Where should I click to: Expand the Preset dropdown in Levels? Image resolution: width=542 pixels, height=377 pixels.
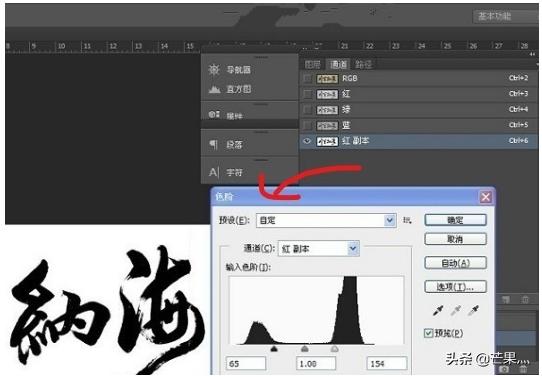tap(390, 220)
